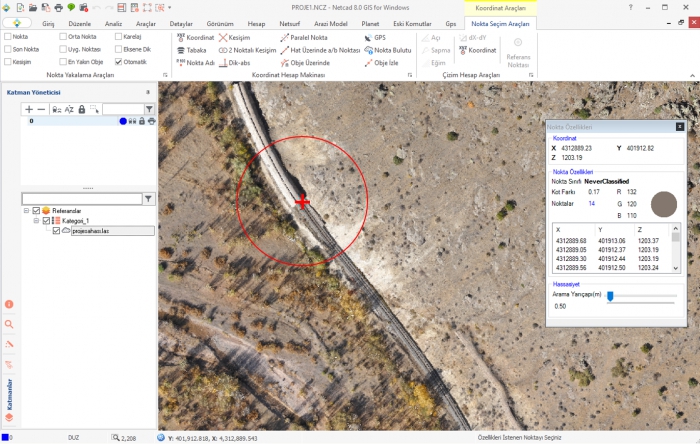
Task: Collapse the ribbon with the chevron
Action: 692,75
